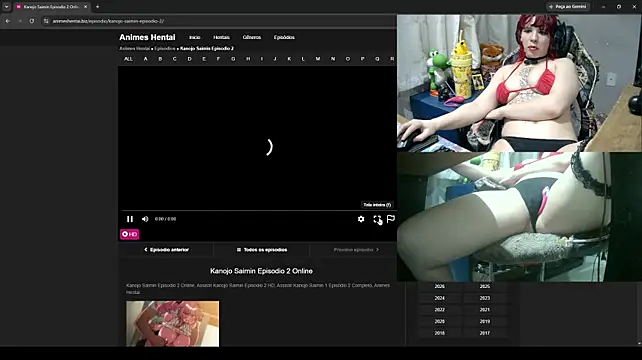
Task: Filter by letter K
Action: point(289,59)
